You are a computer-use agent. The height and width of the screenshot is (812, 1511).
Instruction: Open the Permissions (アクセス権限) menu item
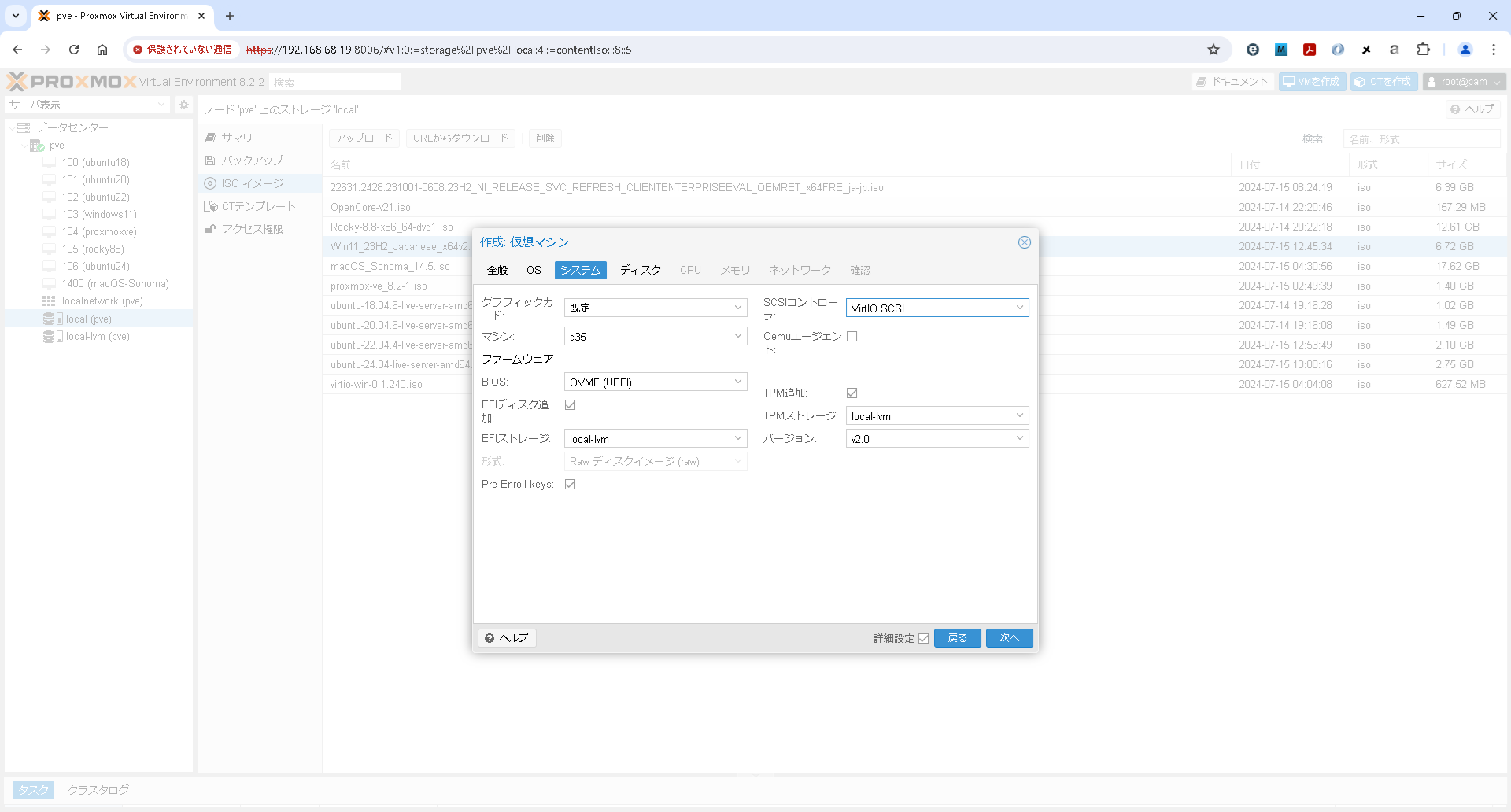pos(260,229)
